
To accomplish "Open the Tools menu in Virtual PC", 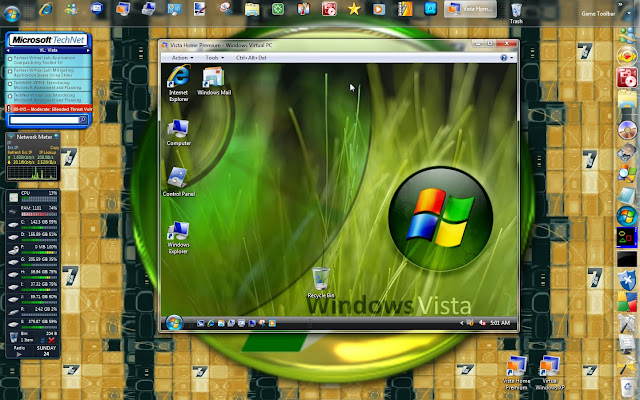I will click(x=214, y=58).
